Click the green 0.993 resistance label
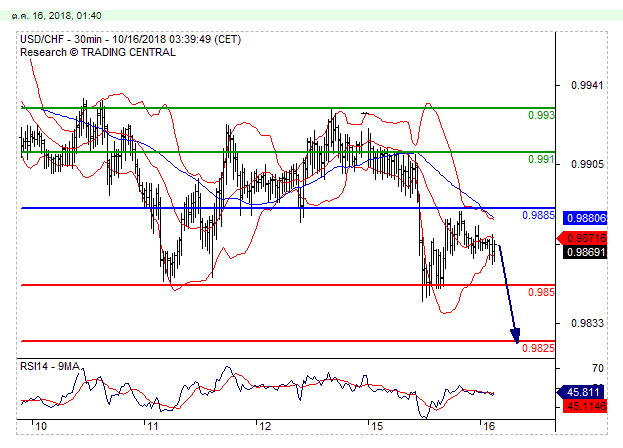 [x=541, y=115]
